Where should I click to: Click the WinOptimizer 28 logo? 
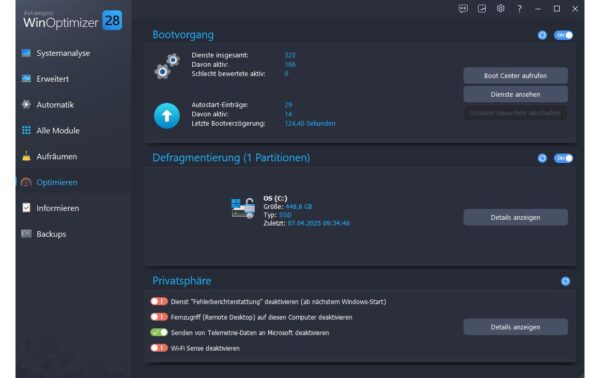[72, 20]
